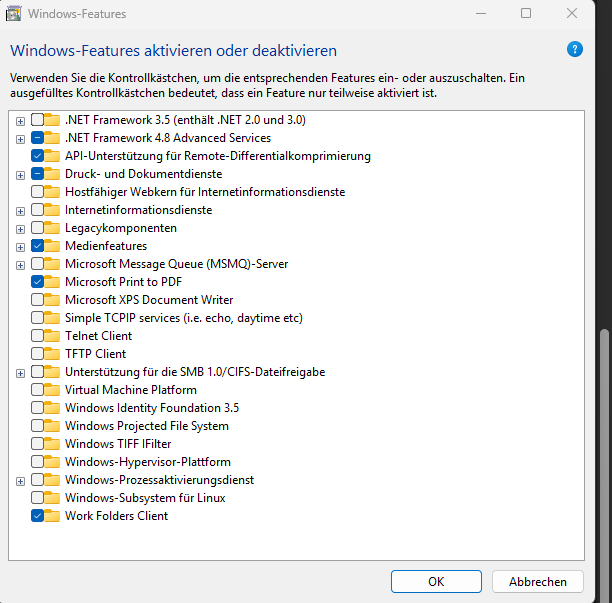Enable .NET Framework 3.5 checkbox

pos(37,119)
